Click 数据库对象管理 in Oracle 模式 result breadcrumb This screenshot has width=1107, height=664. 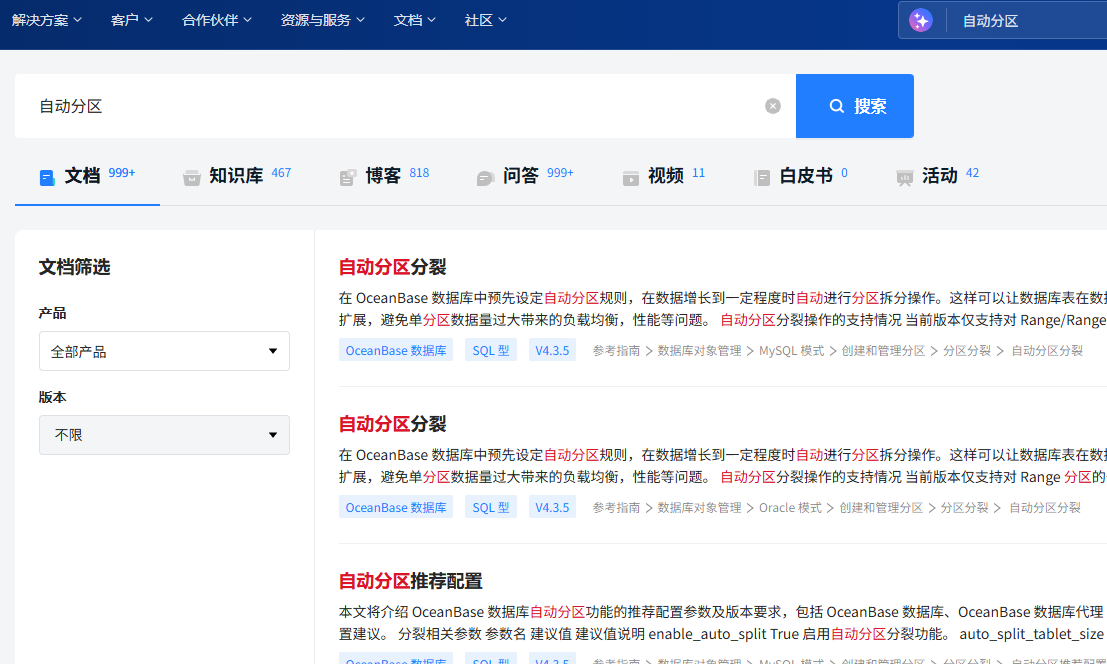[700, 508]
